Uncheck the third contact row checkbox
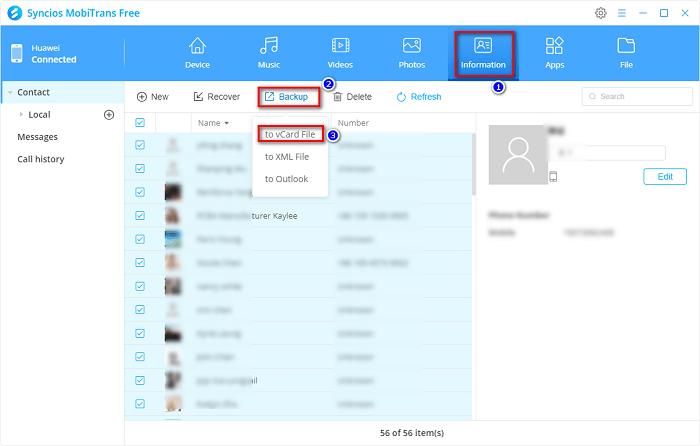The height and width of the screenshot is (446, 700). point(140,192)
